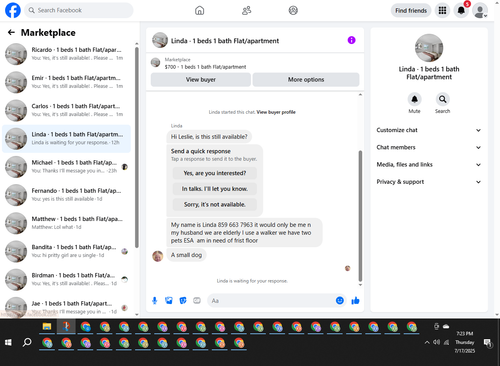Send quick reply Sorry, it's not available.

click(x=215, y=205)
